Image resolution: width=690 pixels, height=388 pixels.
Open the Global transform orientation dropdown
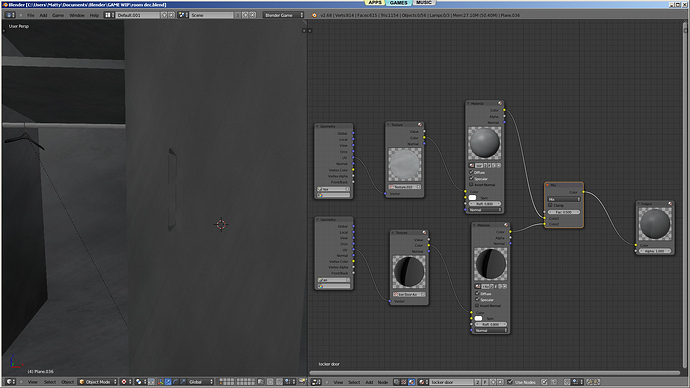pos(201,382)
